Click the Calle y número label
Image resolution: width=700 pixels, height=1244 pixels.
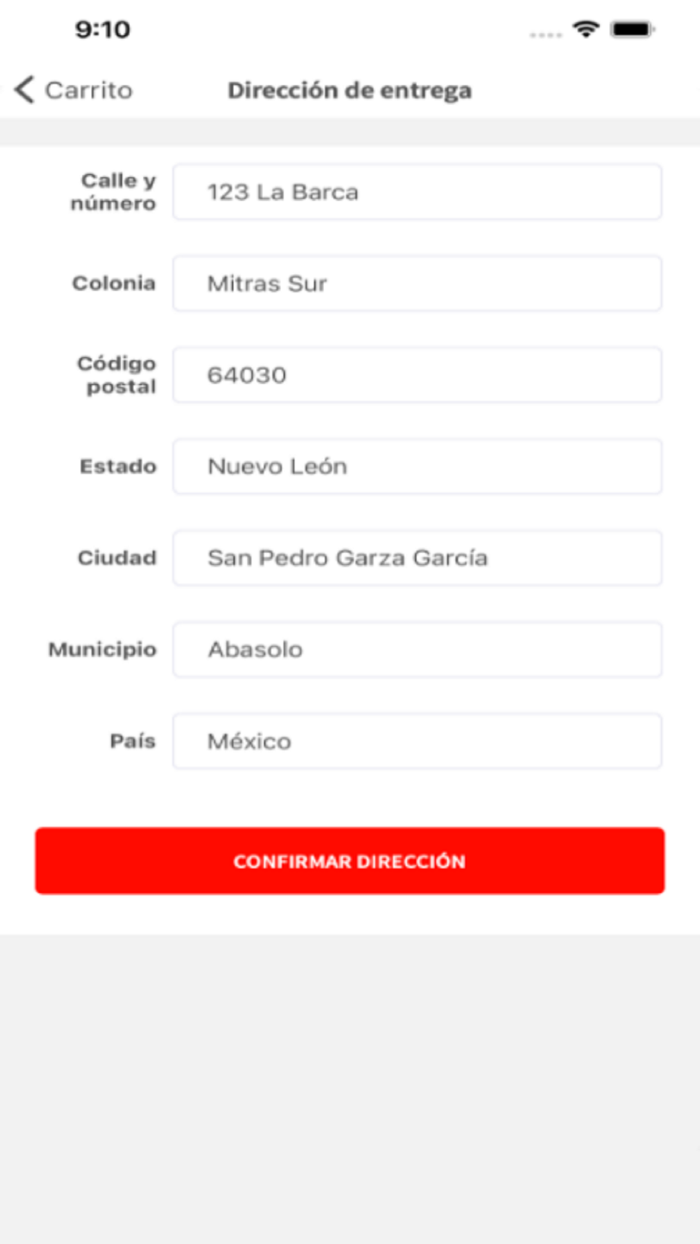117,192
